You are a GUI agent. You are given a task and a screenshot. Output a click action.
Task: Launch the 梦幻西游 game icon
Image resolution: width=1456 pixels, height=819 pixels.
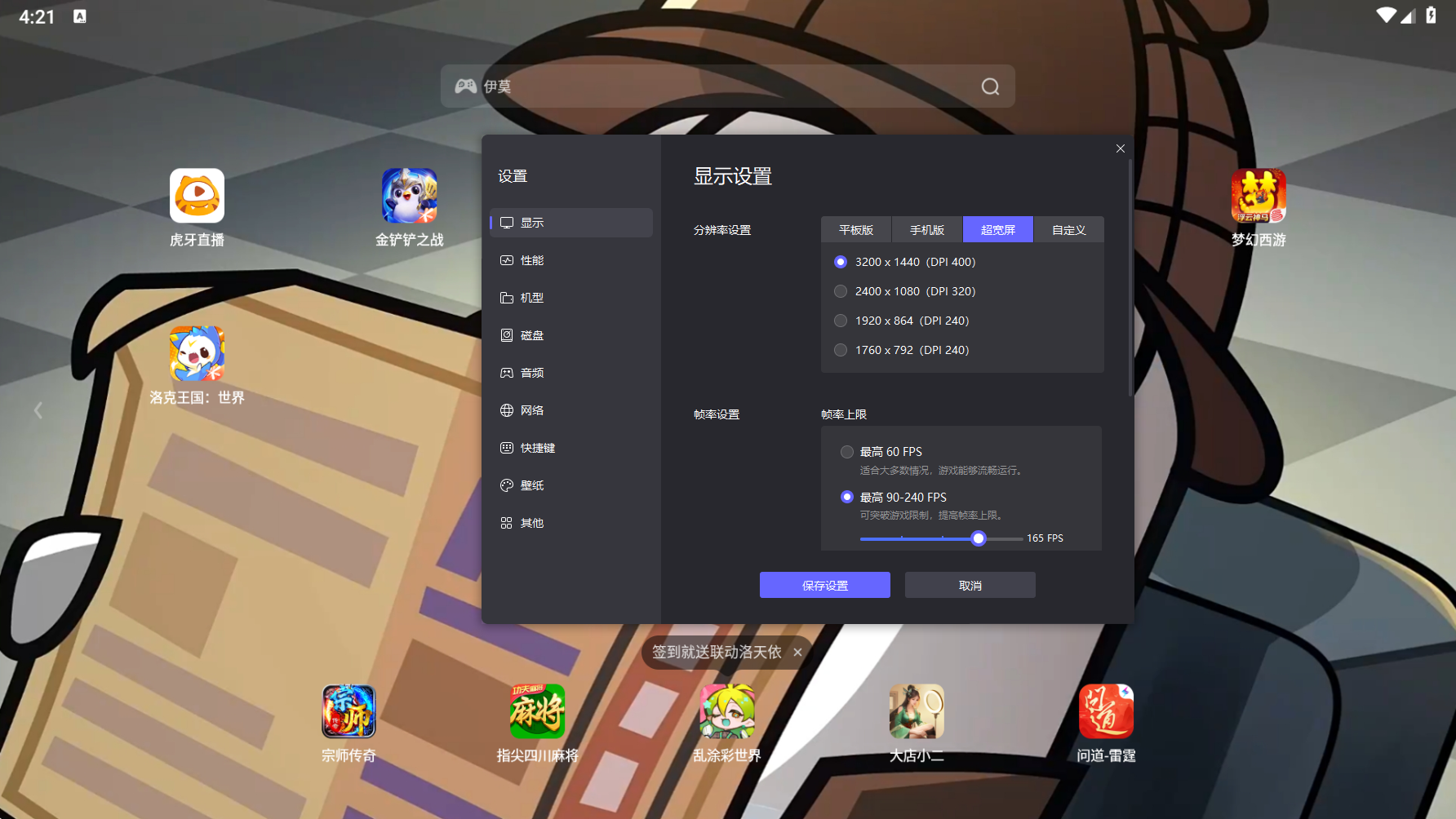click(1258, 196)
